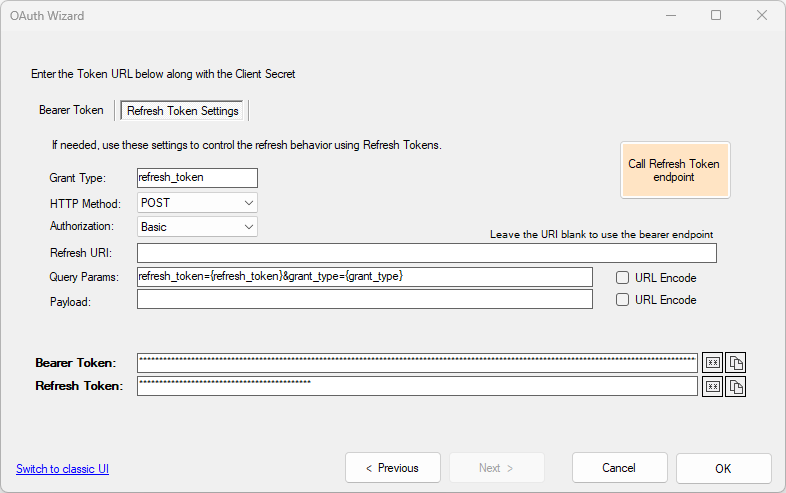The width and height of the screenshot is (786, 493).
Task: Go back with the Previous button
Action: pyautogui.click(x=392, y=468)
